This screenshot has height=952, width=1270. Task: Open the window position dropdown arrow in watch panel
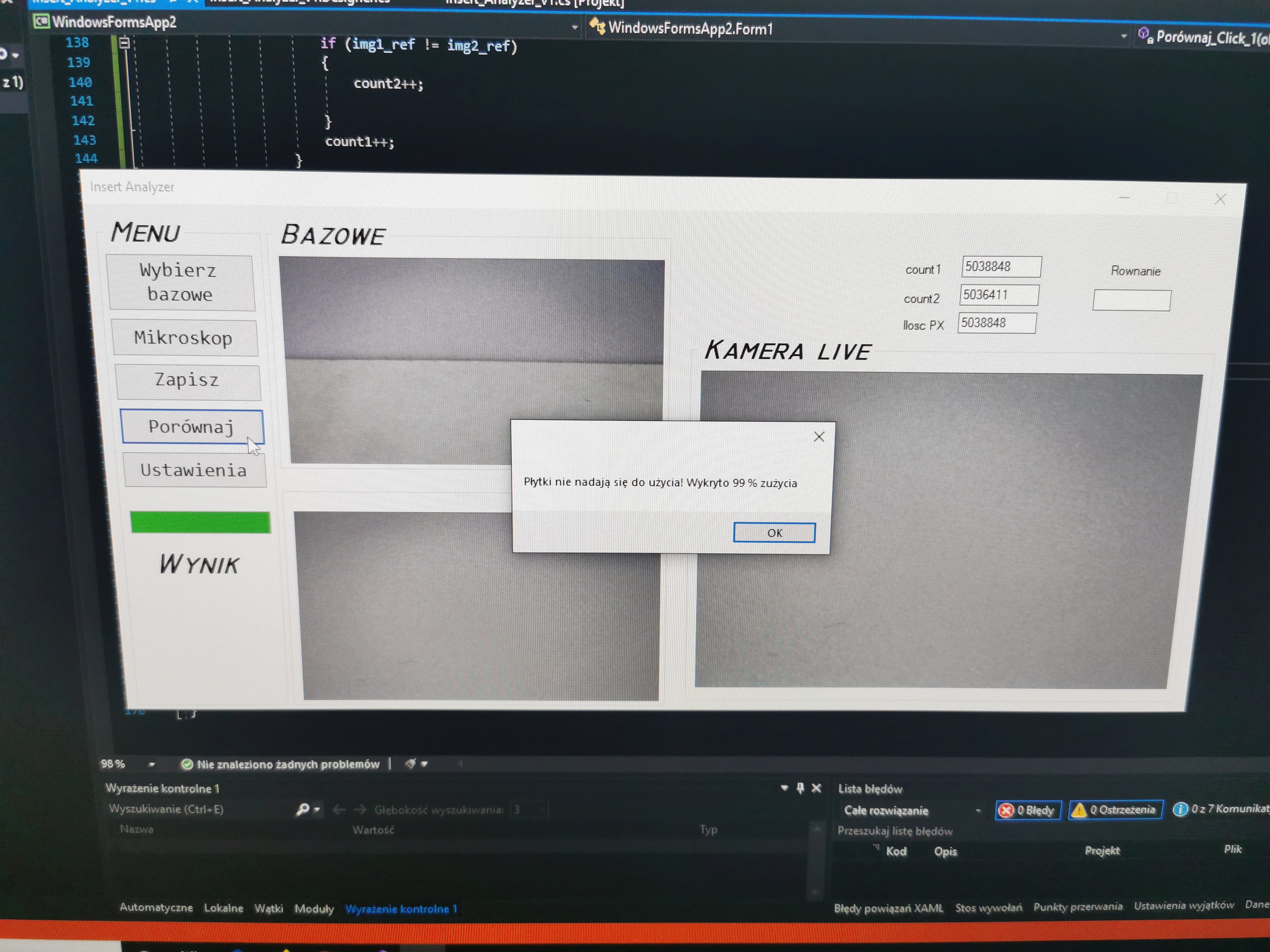[x=784, y=788]
